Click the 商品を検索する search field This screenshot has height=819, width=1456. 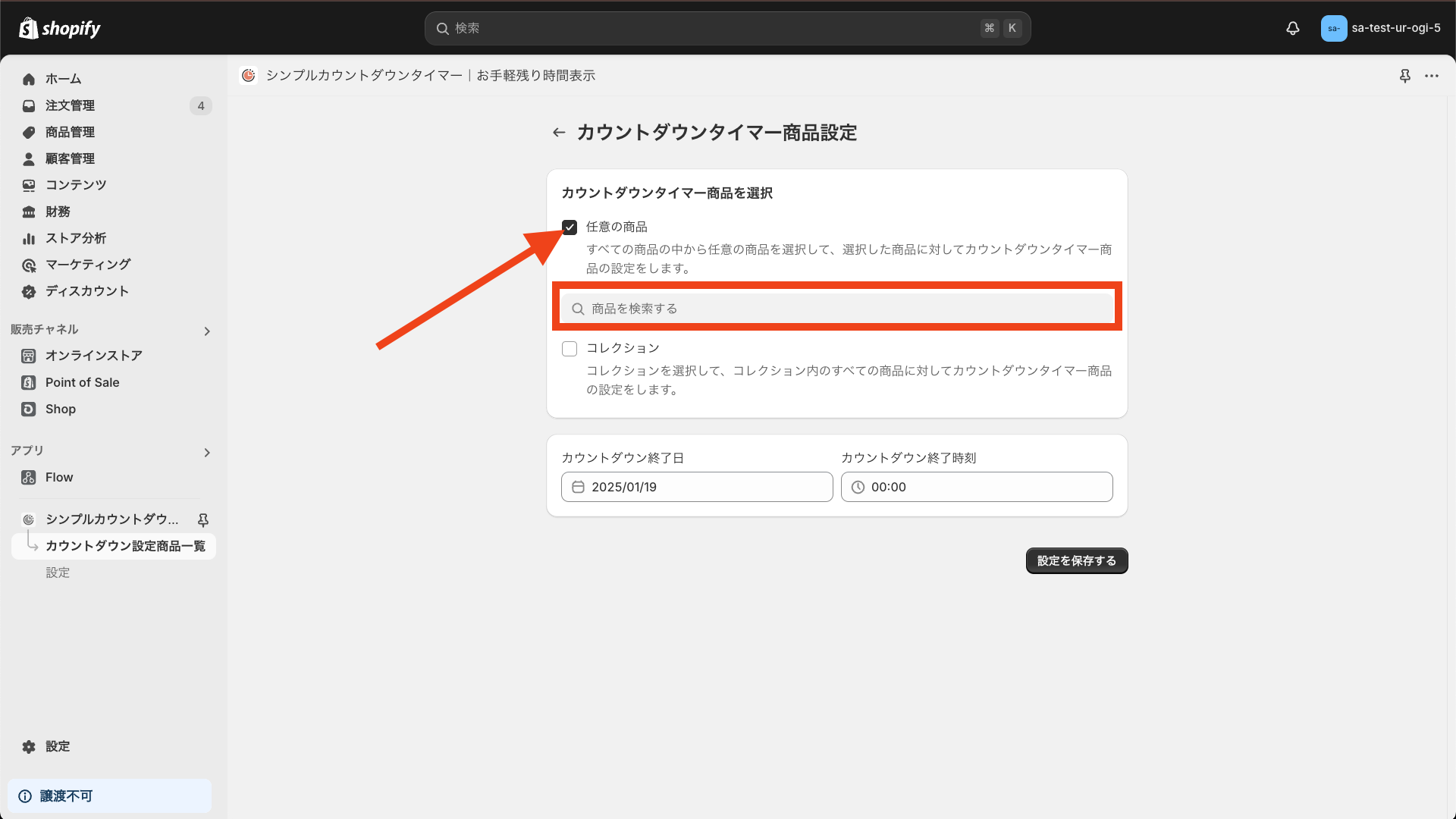tap(837, 309)
